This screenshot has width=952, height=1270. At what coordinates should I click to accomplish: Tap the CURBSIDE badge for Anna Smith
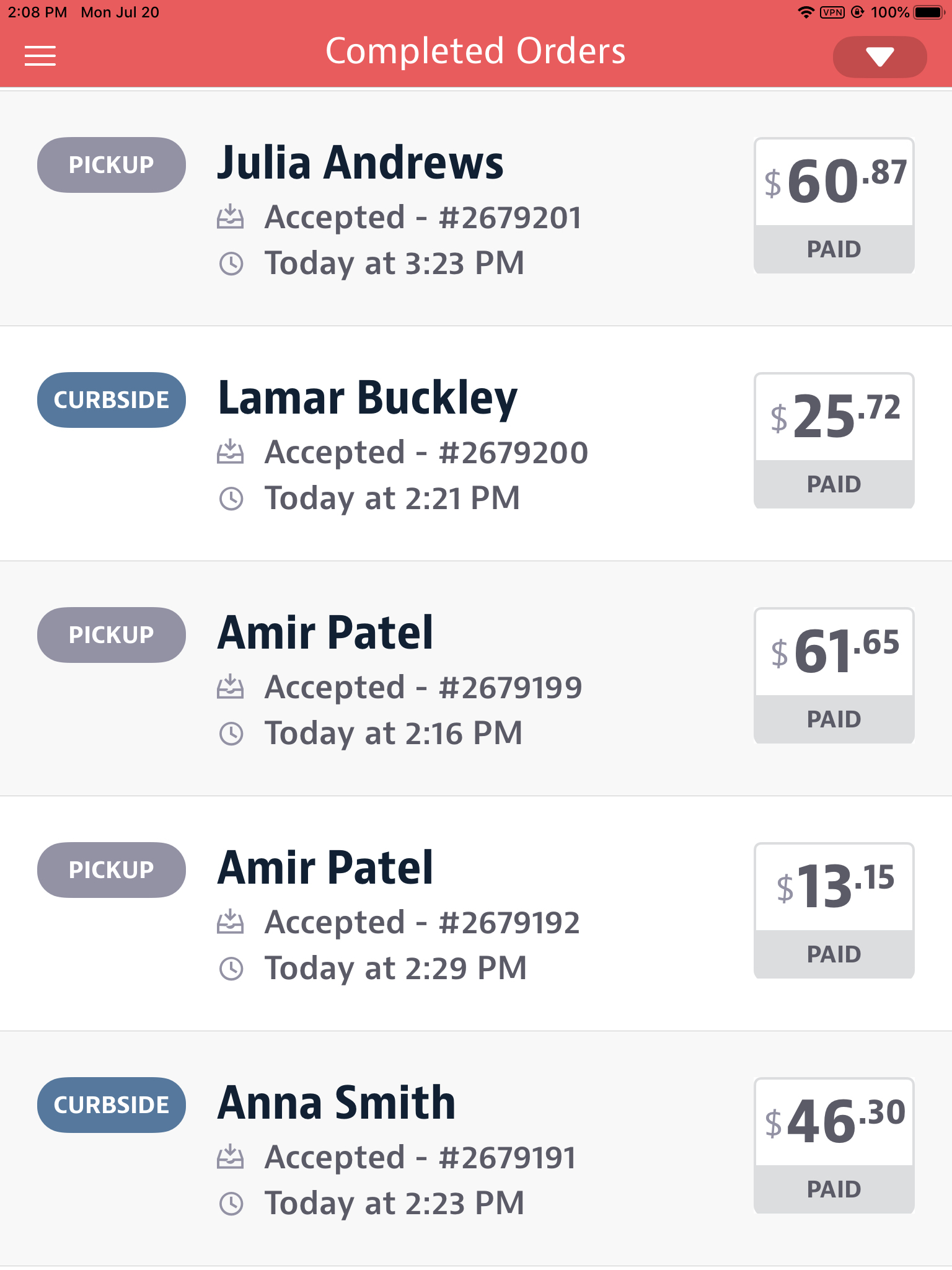pyautogui.click(x=112, y=1105)
